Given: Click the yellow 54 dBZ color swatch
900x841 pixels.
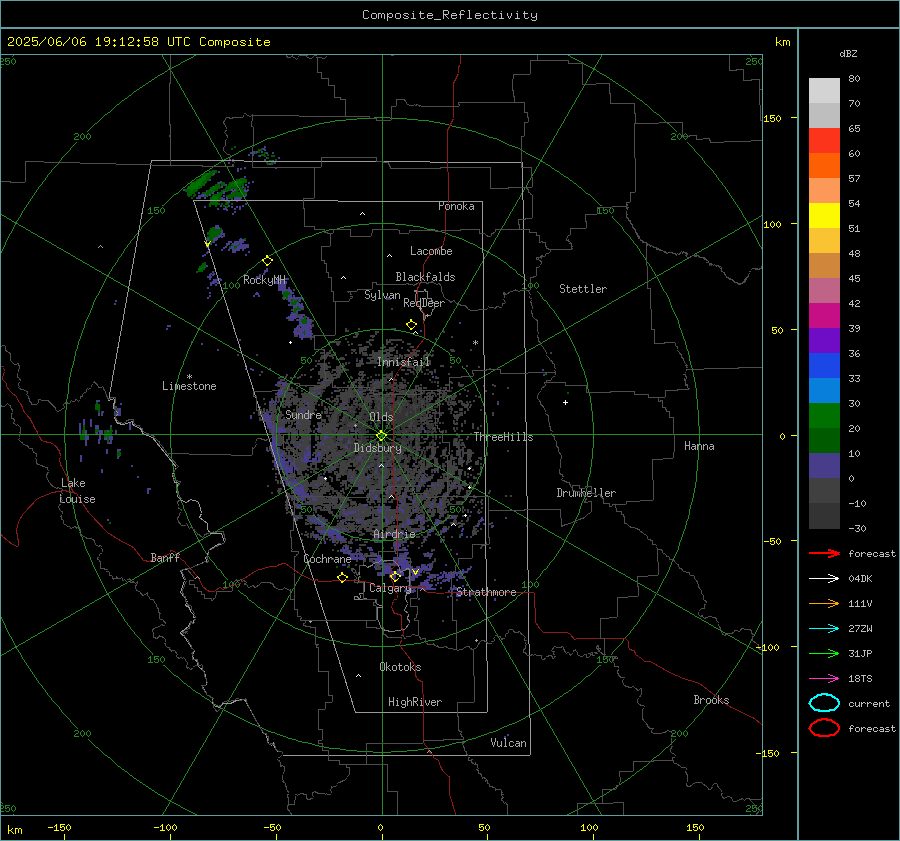Looking at the screenshot, I should [x=824, y=215].
